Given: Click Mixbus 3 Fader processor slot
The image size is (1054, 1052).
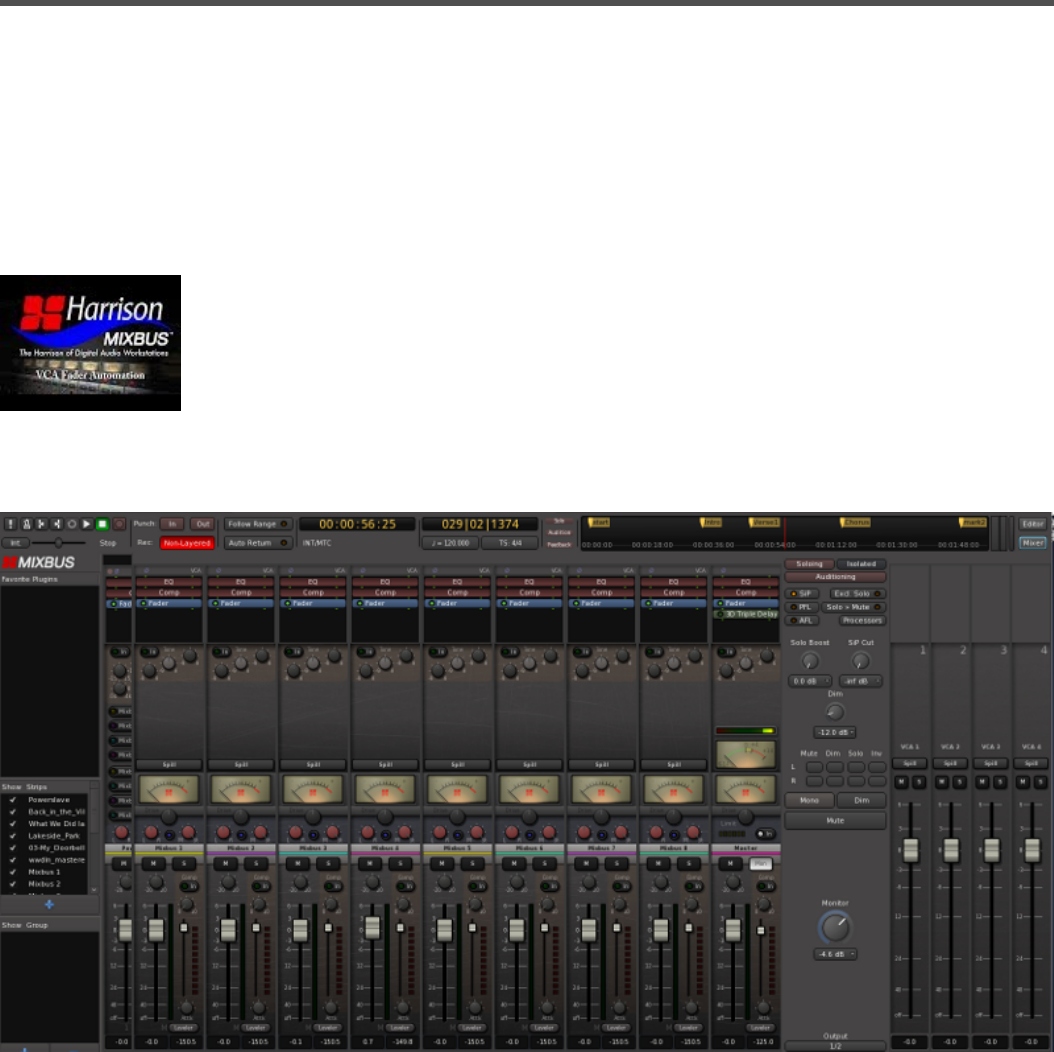Looking at the screenshot, I should (313, 604).
